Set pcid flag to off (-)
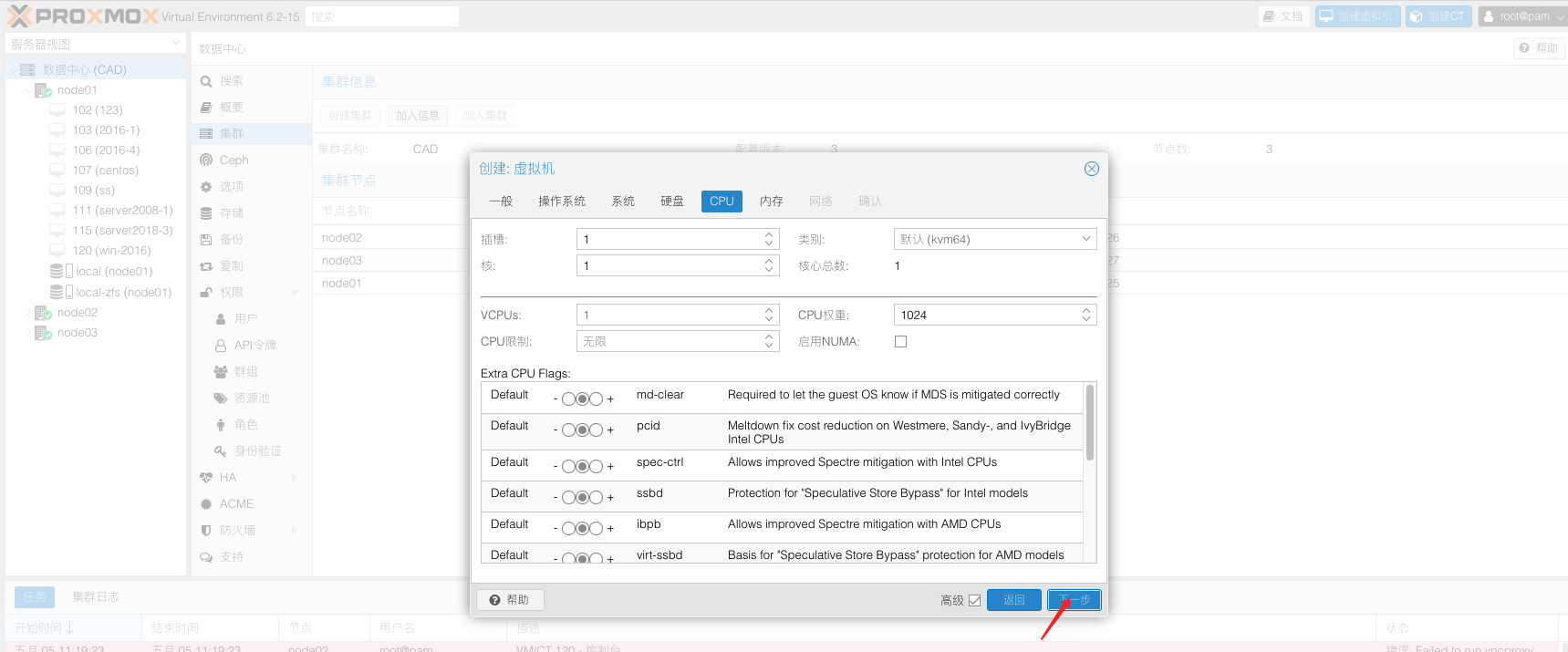Image resolution: width=1568 pixels, height=652 pixels. (568, 429)
